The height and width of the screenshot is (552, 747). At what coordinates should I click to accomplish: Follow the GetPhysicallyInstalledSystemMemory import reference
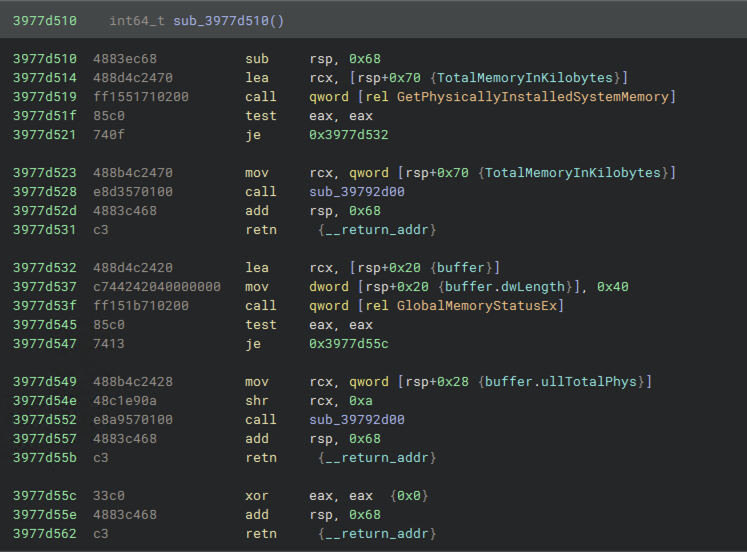coord(532,97)
